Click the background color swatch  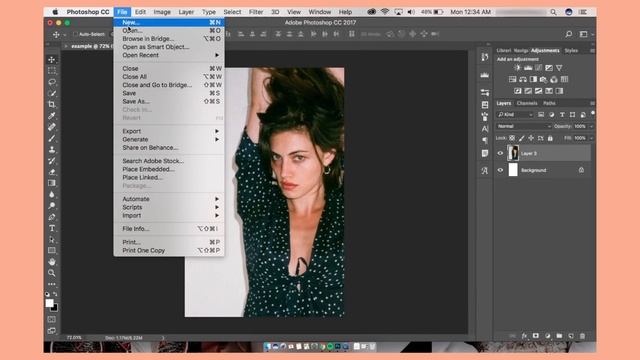[55, 308]
